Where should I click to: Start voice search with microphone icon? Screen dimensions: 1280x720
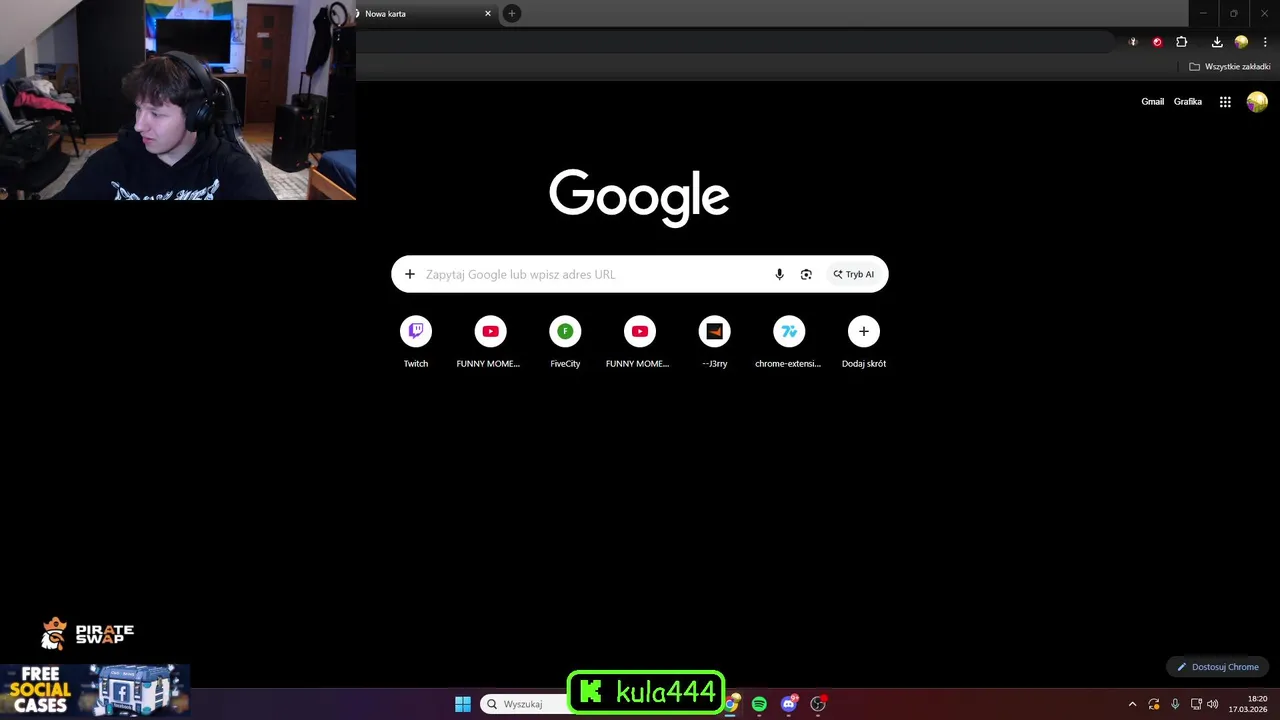click(780, 274)
